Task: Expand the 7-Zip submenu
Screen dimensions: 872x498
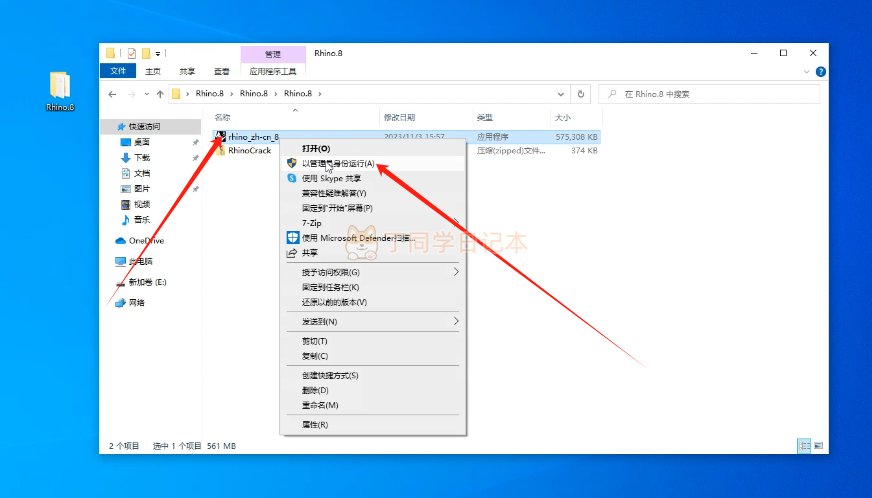Action: tap(373, 223)
